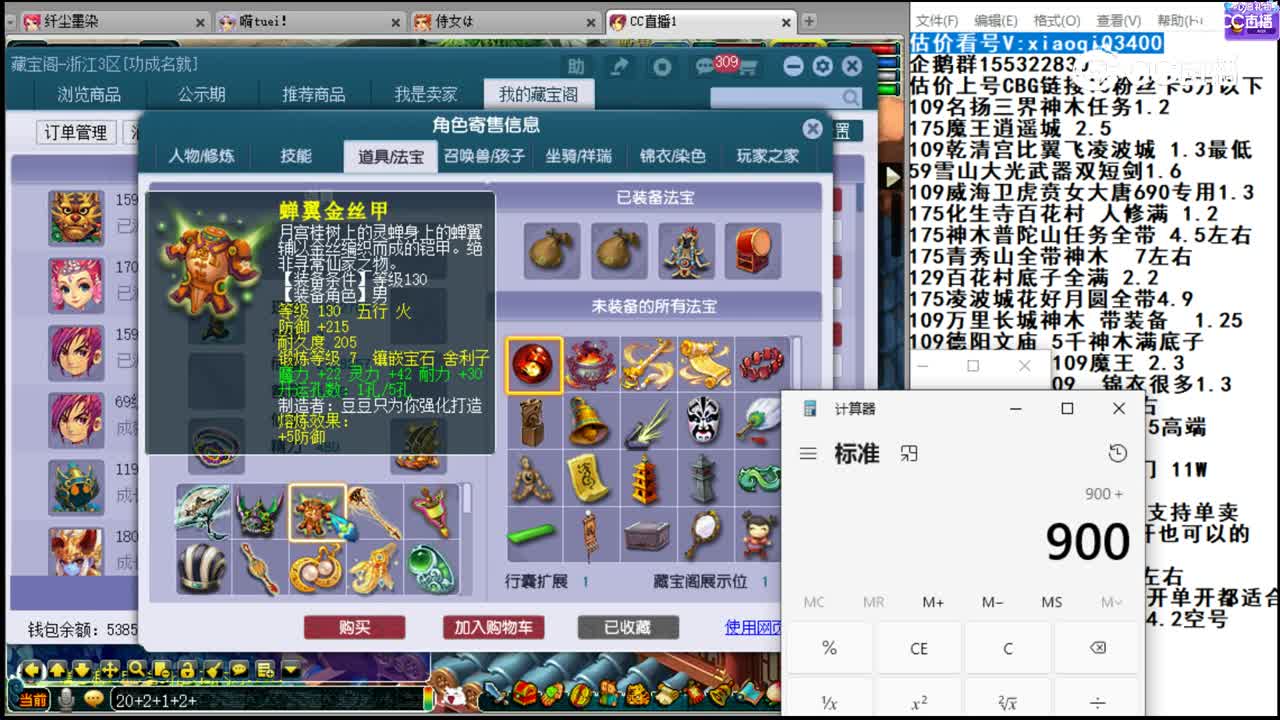
Task: Select the striped helmet equipment icon
Action: [203, 569]
